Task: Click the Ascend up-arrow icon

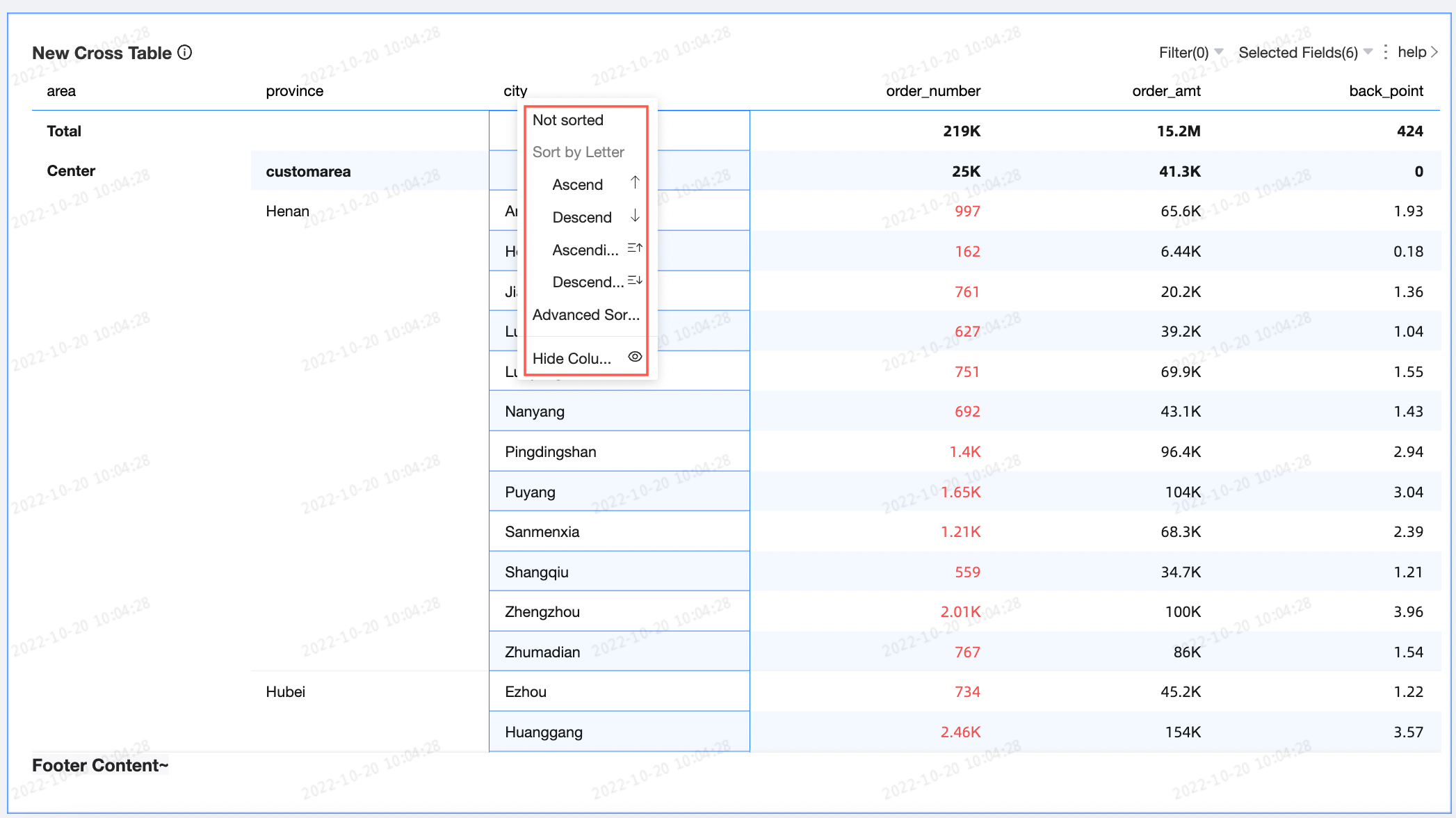Action: click(x=635, y=183)
